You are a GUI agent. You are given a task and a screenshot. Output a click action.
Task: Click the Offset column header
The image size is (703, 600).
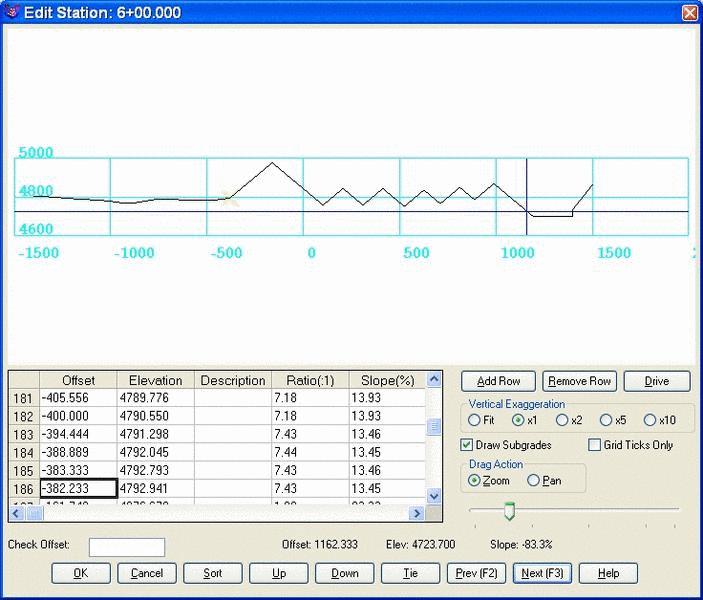[78, 380]
